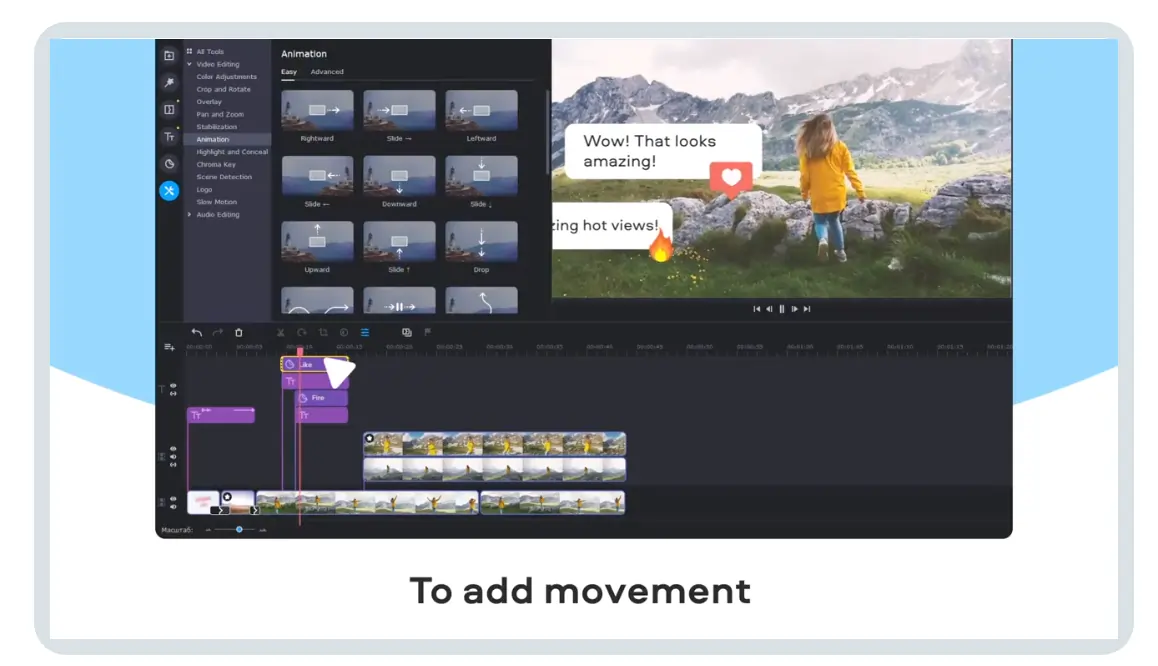Screen dimensions: 1158x666
Task: Jump to the end of the video
Action: [x=807, y=309]
